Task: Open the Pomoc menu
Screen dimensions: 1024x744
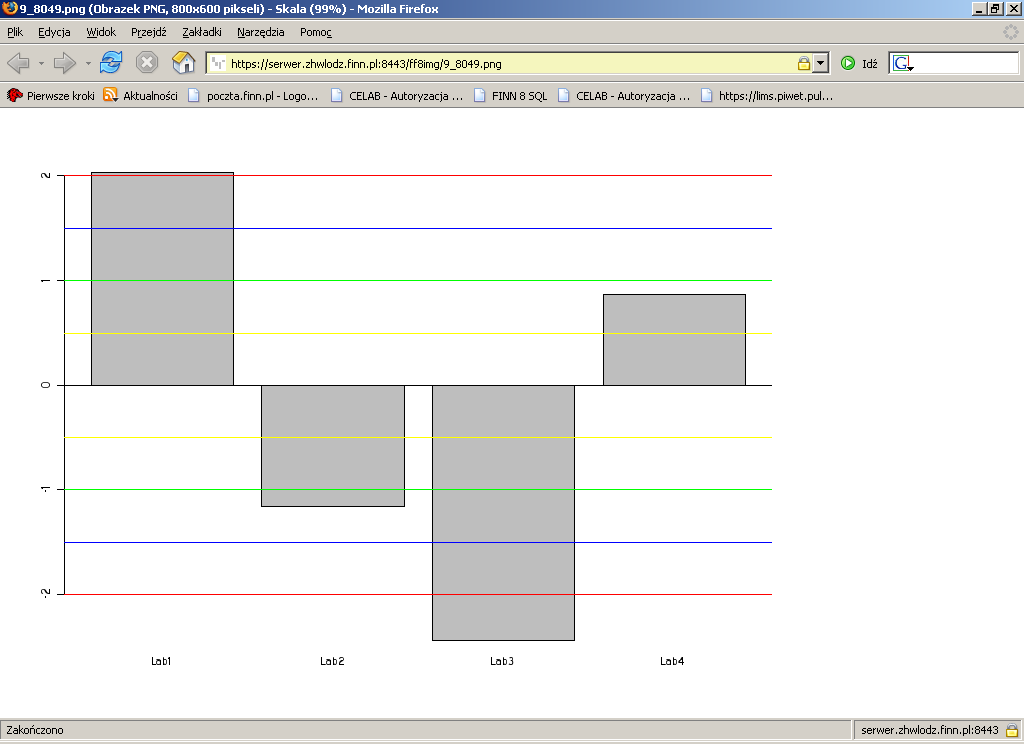Action: [x=315, y=32]
